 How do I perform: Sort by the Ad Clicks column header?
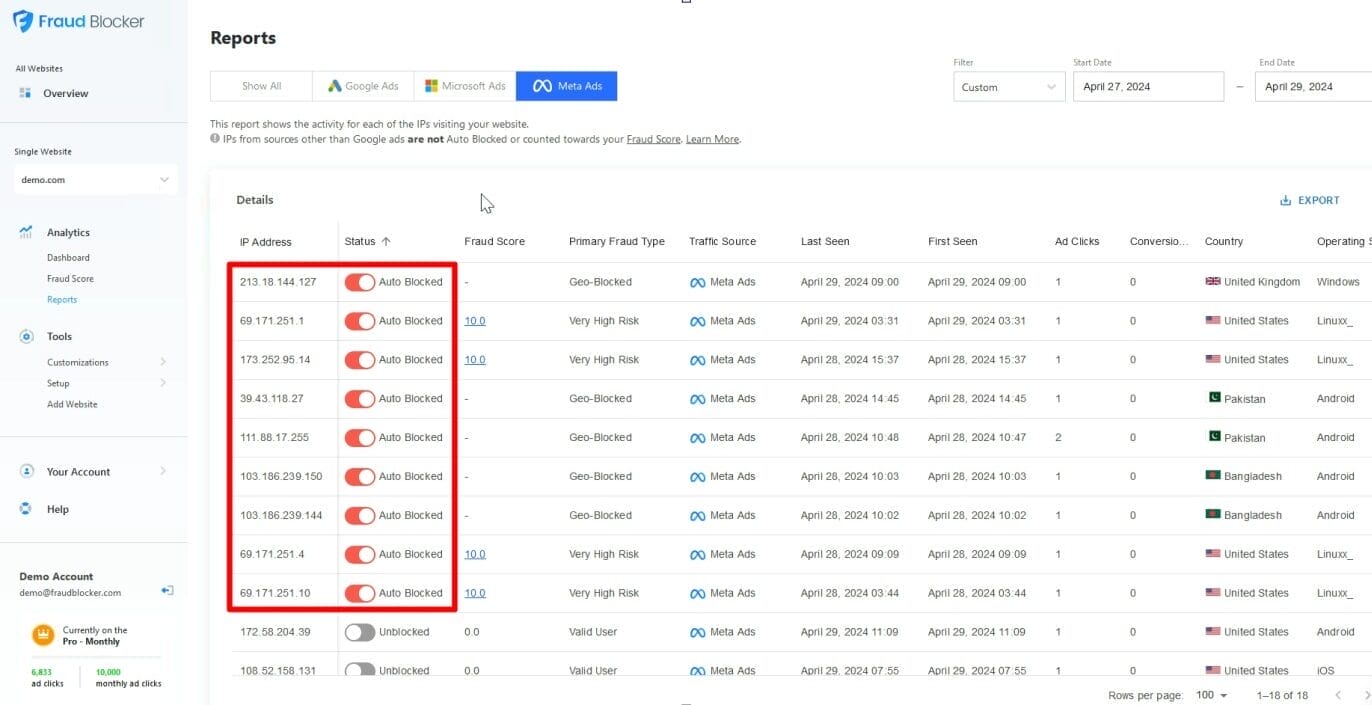(1077, 241)
